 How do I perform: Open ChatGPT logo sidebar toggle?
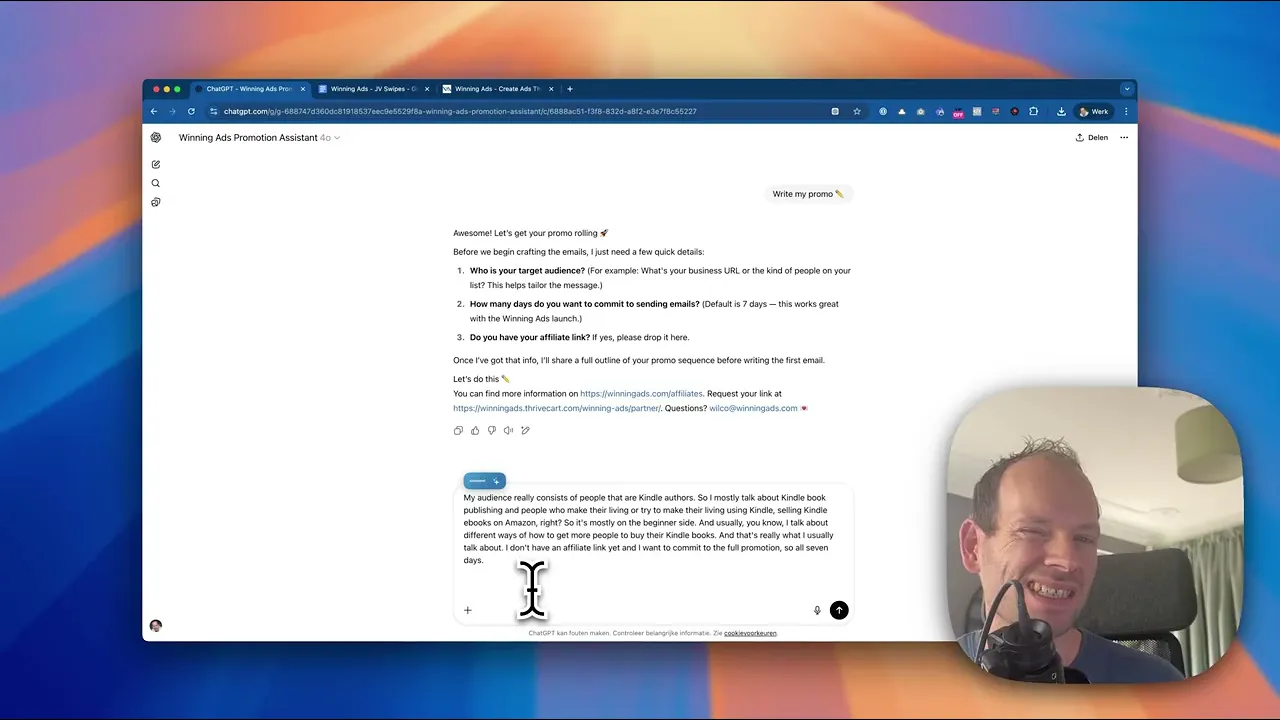[x=156, y=138]
